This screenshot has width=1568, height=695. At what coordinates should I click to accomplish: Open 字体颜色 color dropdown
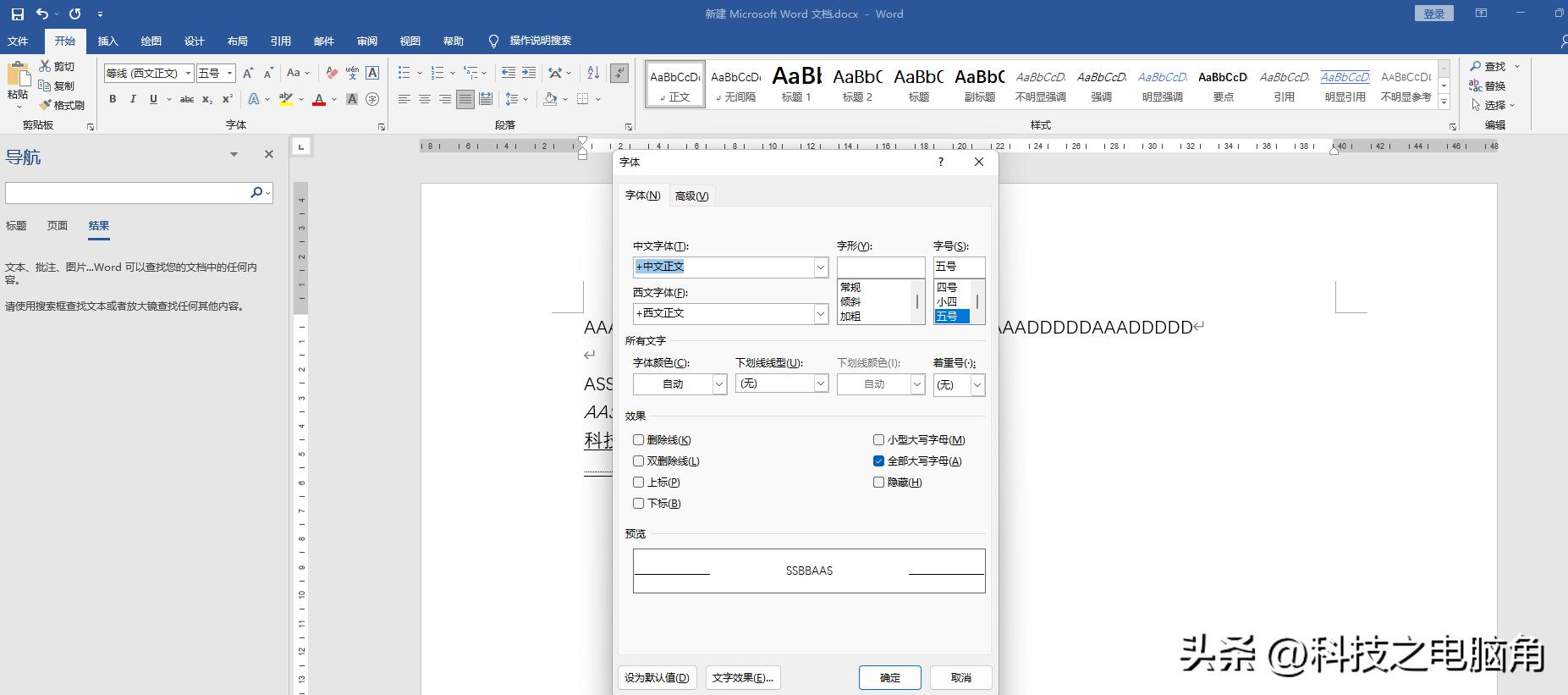point(719,384)
